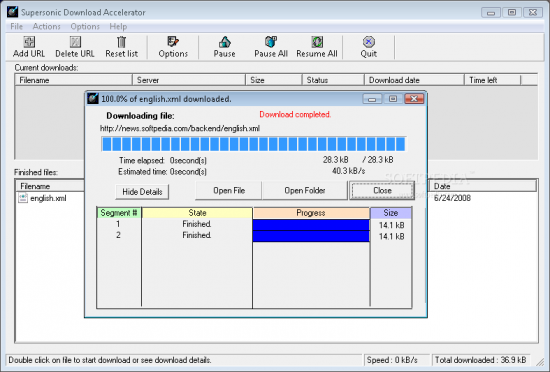
Task: Click the Filename column header in Current downloads
Action: click(x=73, y=80)
